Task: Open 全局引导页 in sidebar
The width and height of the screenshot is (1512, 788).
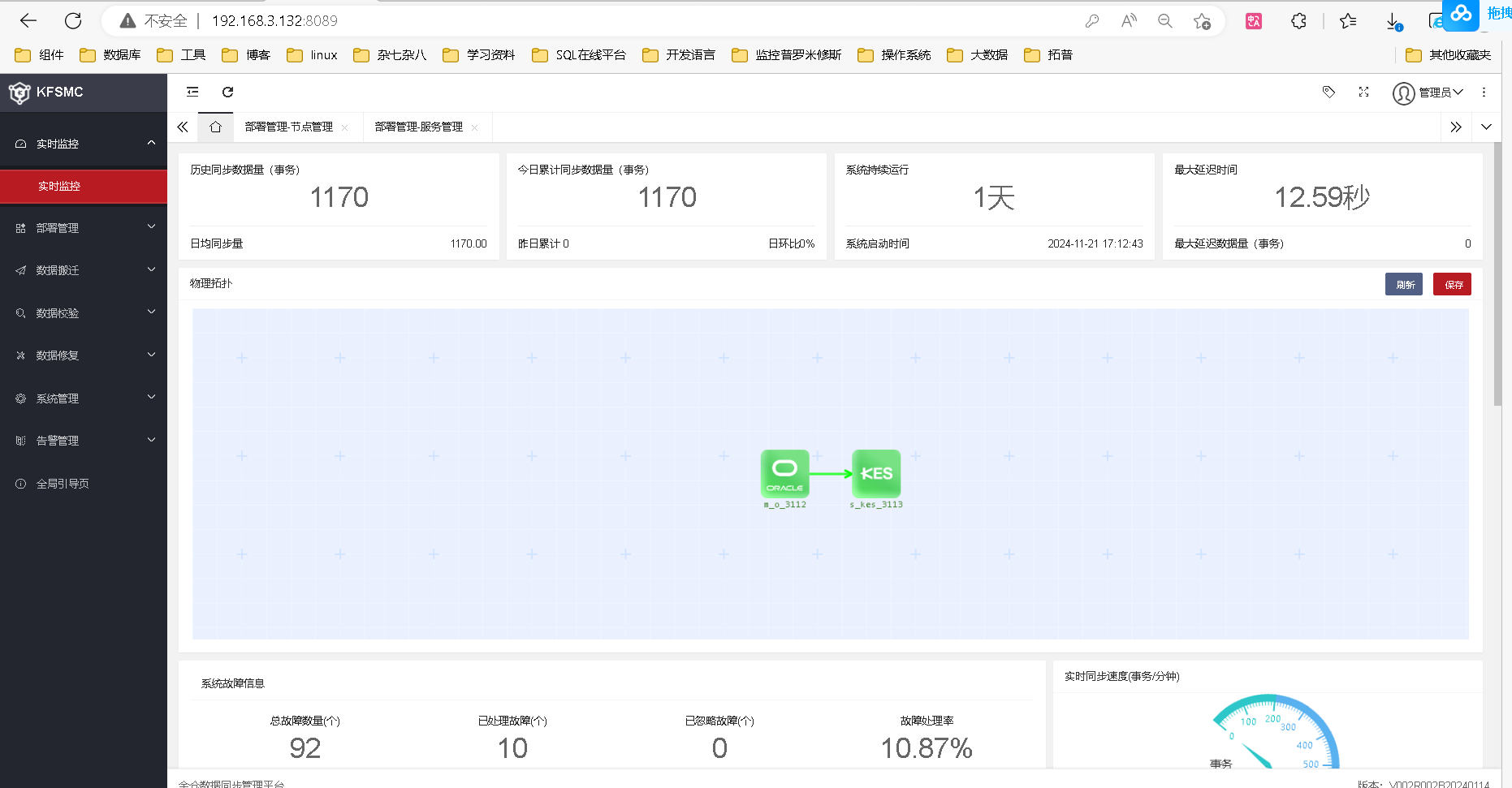Action: point(63,484)
